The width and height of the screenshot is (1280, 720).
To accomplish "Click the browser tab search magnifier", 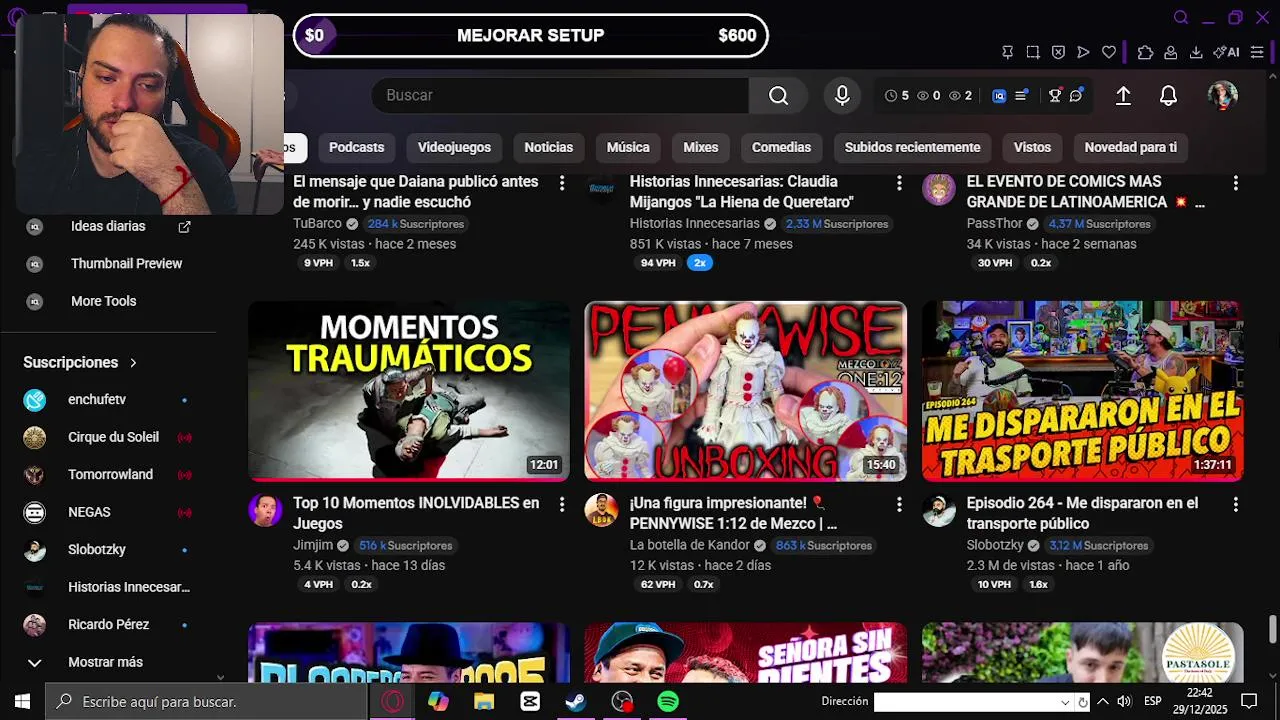I will click(x=1181, y=17).
